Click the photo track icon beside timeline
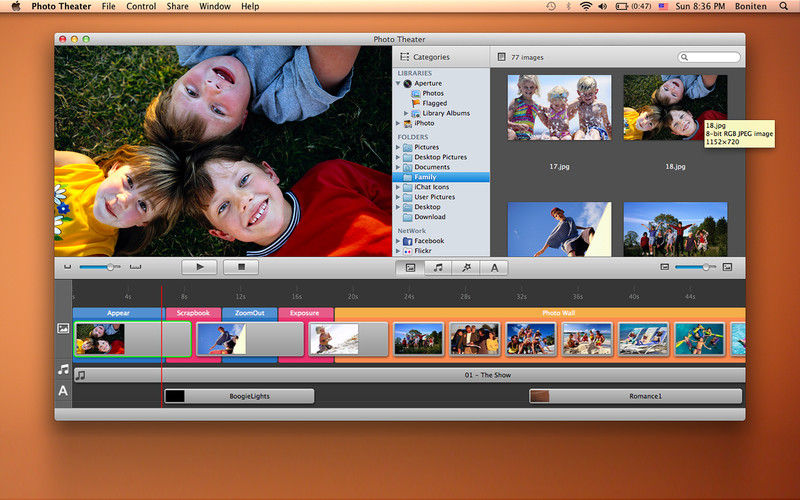The width and height of the screenshot is (800, 500). [63, 328]
